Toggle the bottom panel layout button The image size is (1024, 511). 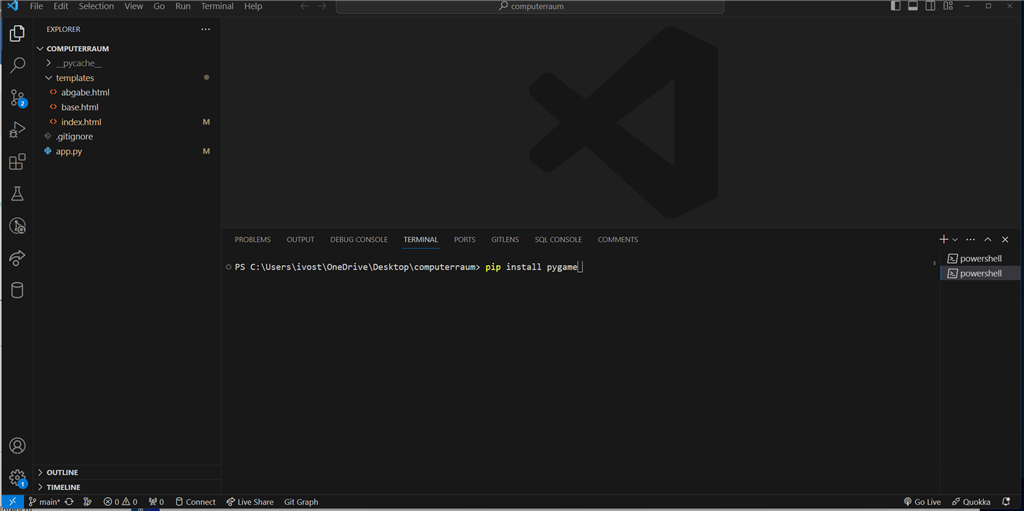[913, 6]
